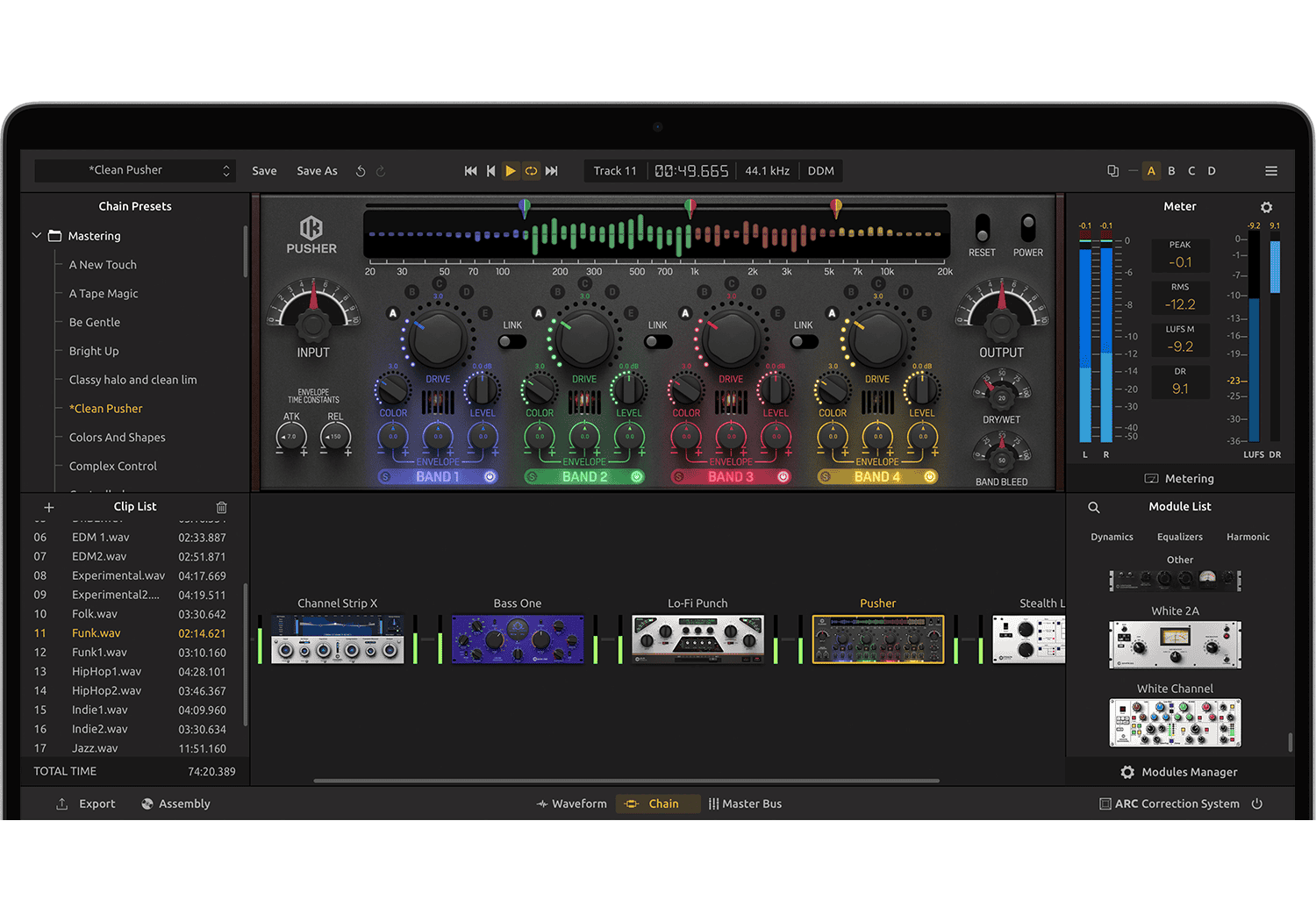Select Funk.wav in Clip List

[131, 633]
